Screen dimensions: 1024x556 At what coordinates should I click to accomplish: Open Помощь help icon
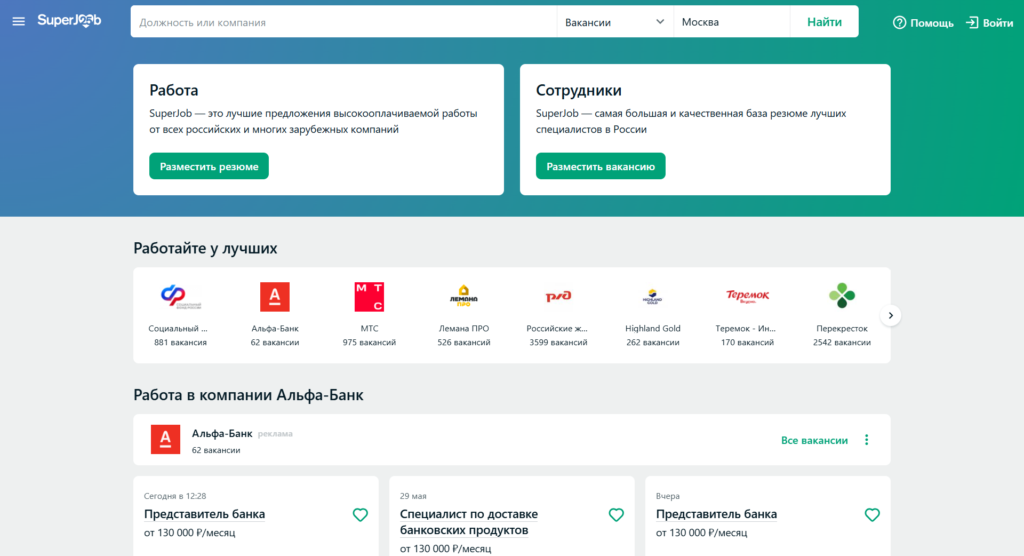click(899, 23)
